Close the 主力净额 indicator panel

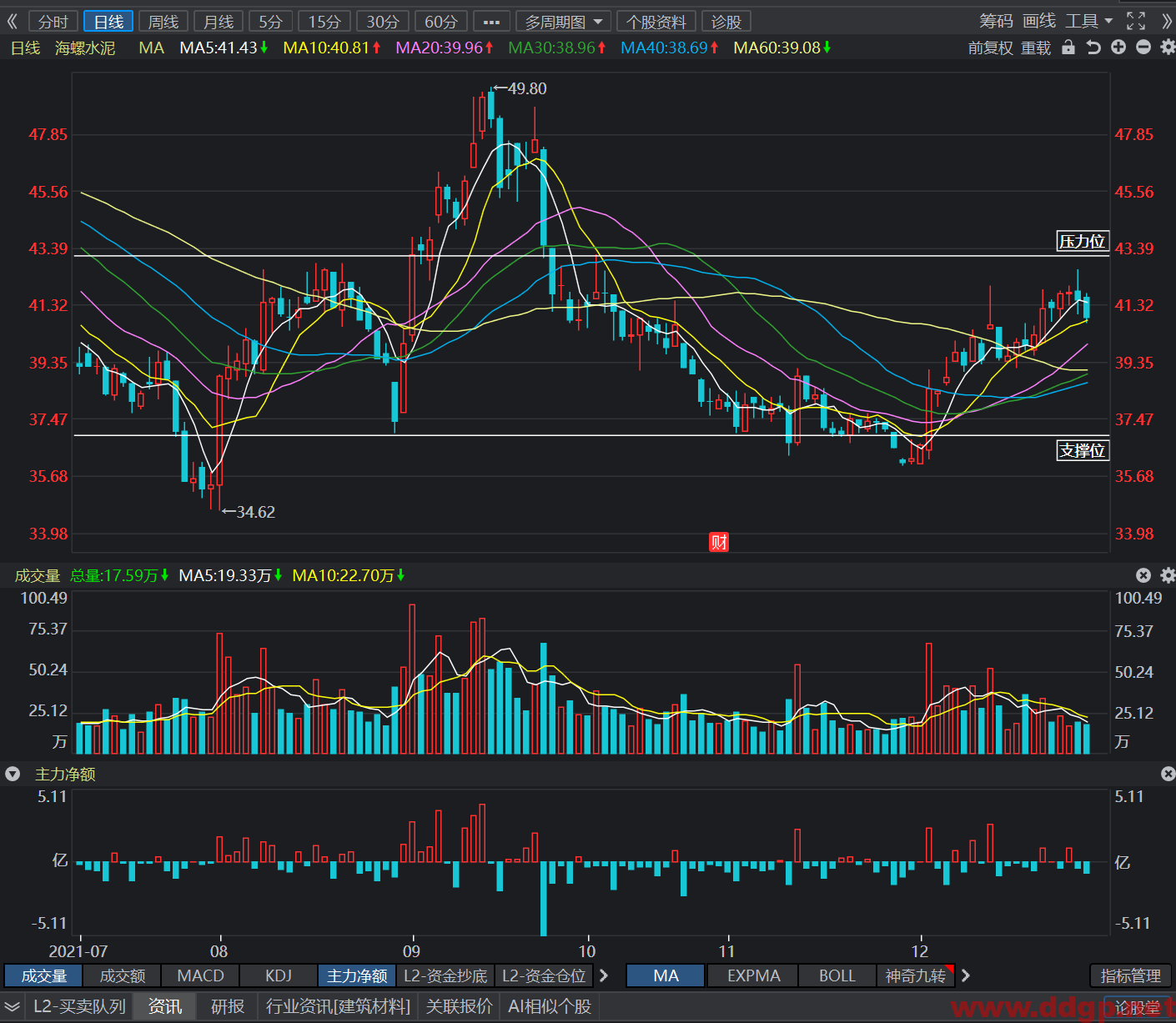tap(1168, 774)
